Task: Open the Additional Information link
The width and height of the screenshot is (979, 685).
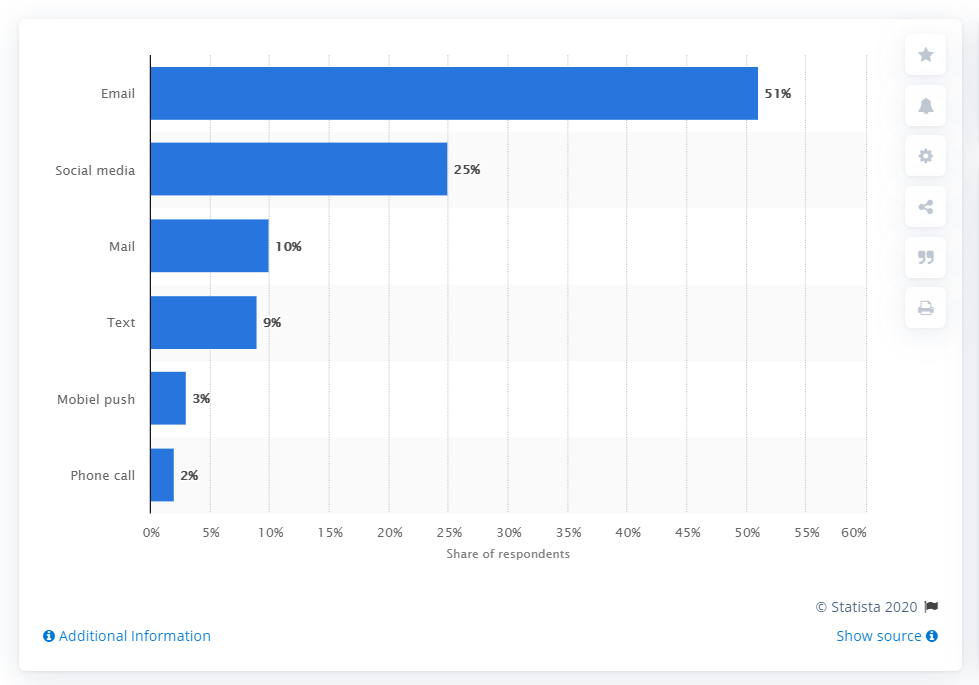Action: (133, 636)
